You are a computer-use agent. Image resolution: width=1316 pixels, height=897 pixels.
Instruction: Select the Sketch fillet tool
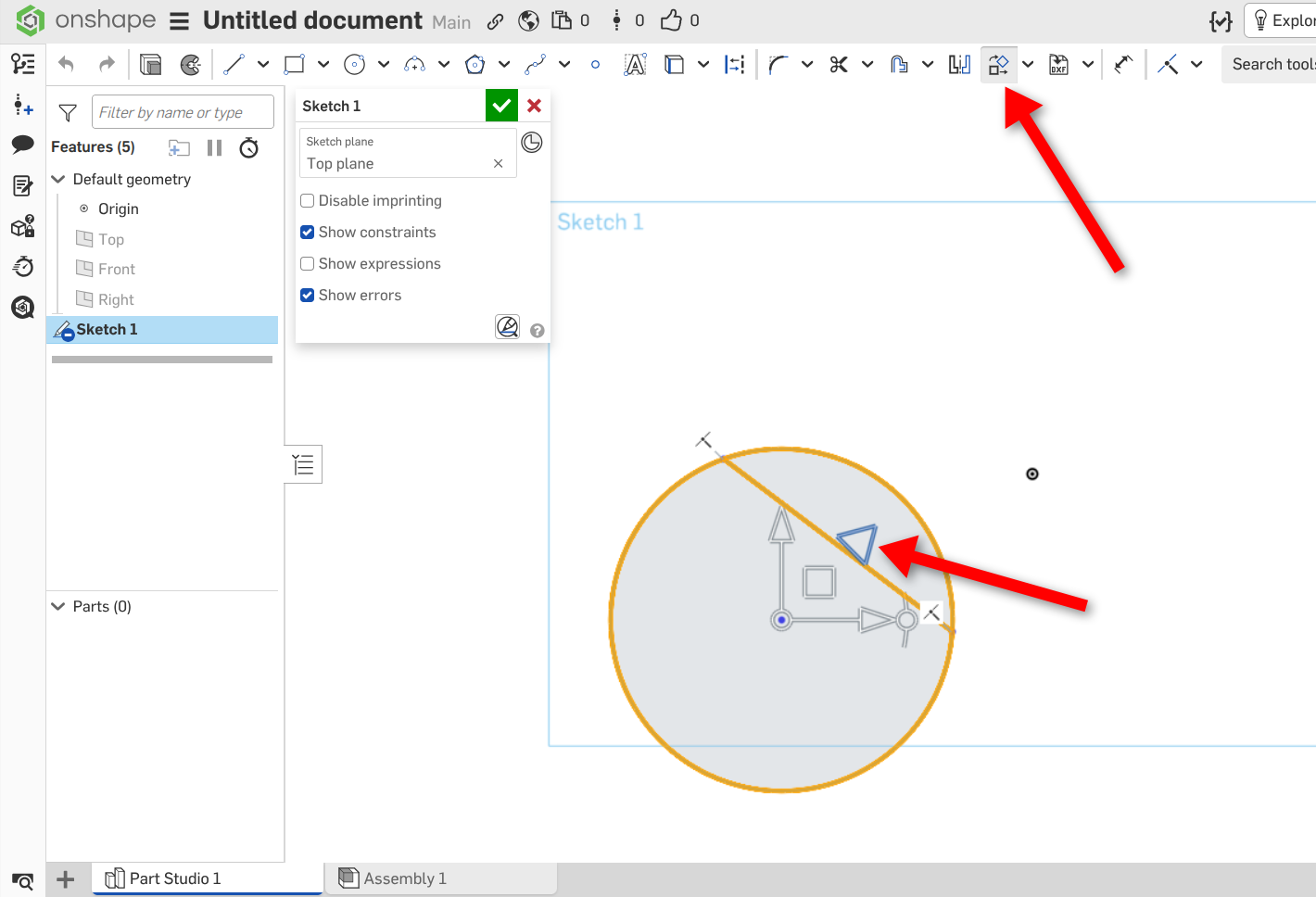click(x=778, y=64)
